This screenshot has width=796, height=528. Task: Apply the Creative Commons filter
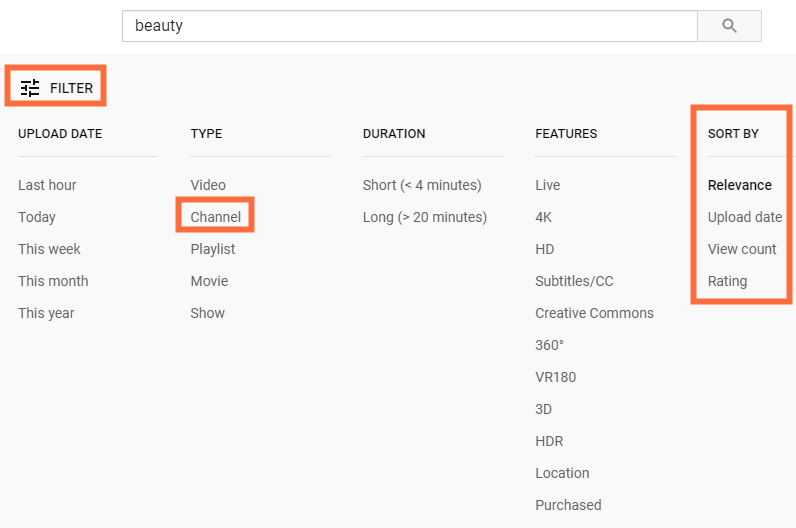click(x=594, y=313)
